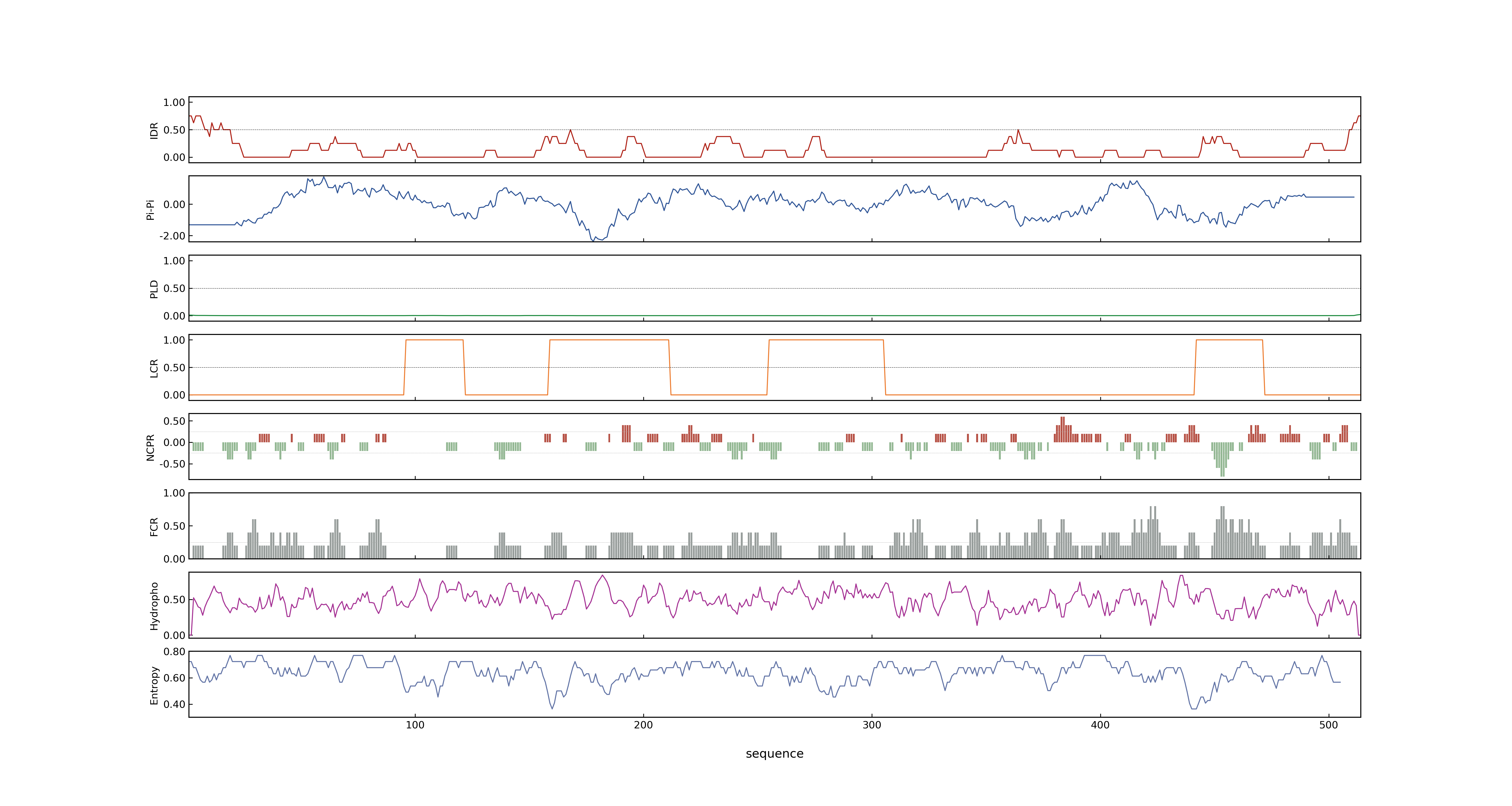The image size is (1512, 806).
Task: Select x-axis tick label 400
Action: [1100, 725]
